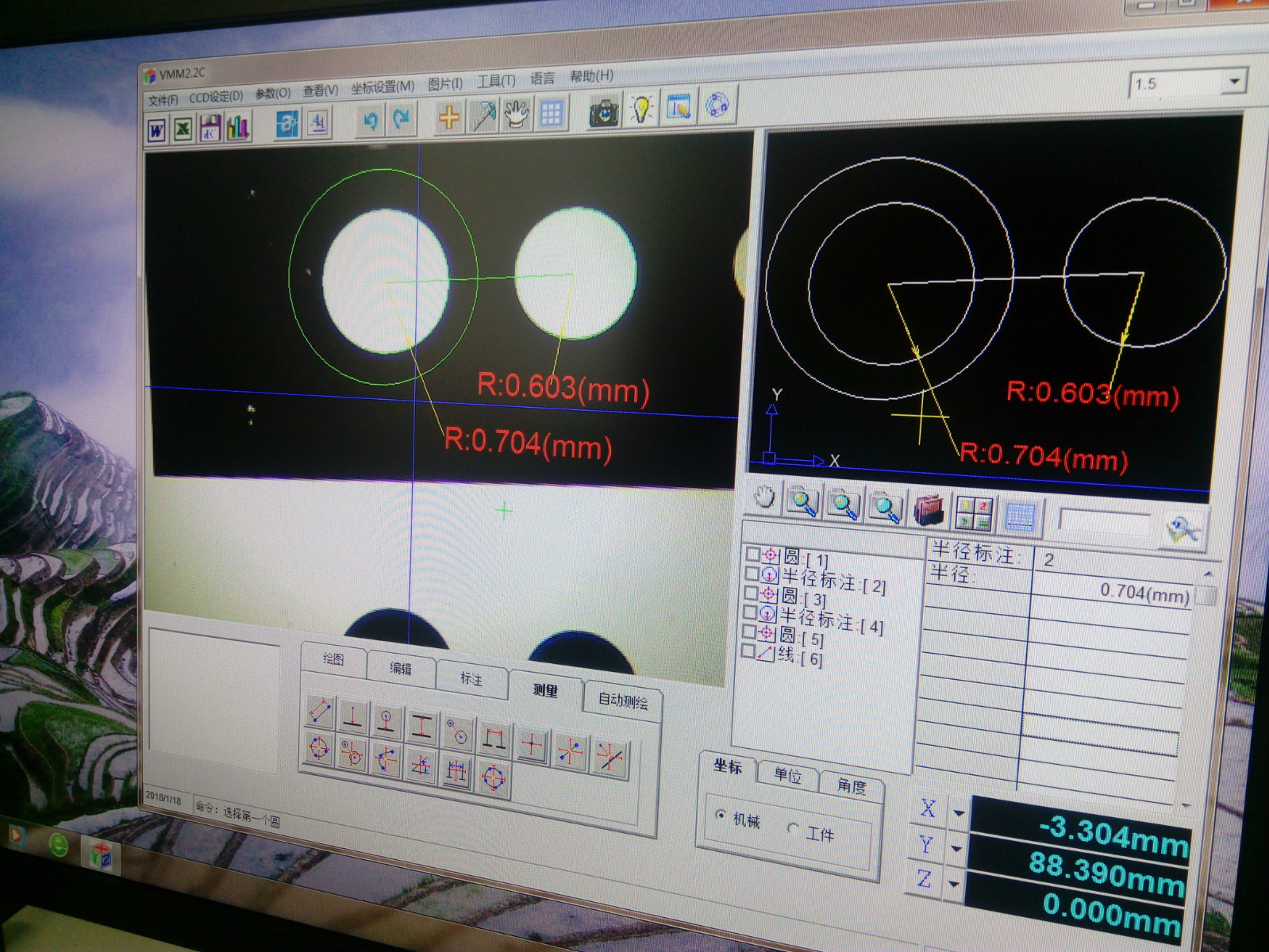
Task: Select the 工件 radio button
Action: (793, 828)
